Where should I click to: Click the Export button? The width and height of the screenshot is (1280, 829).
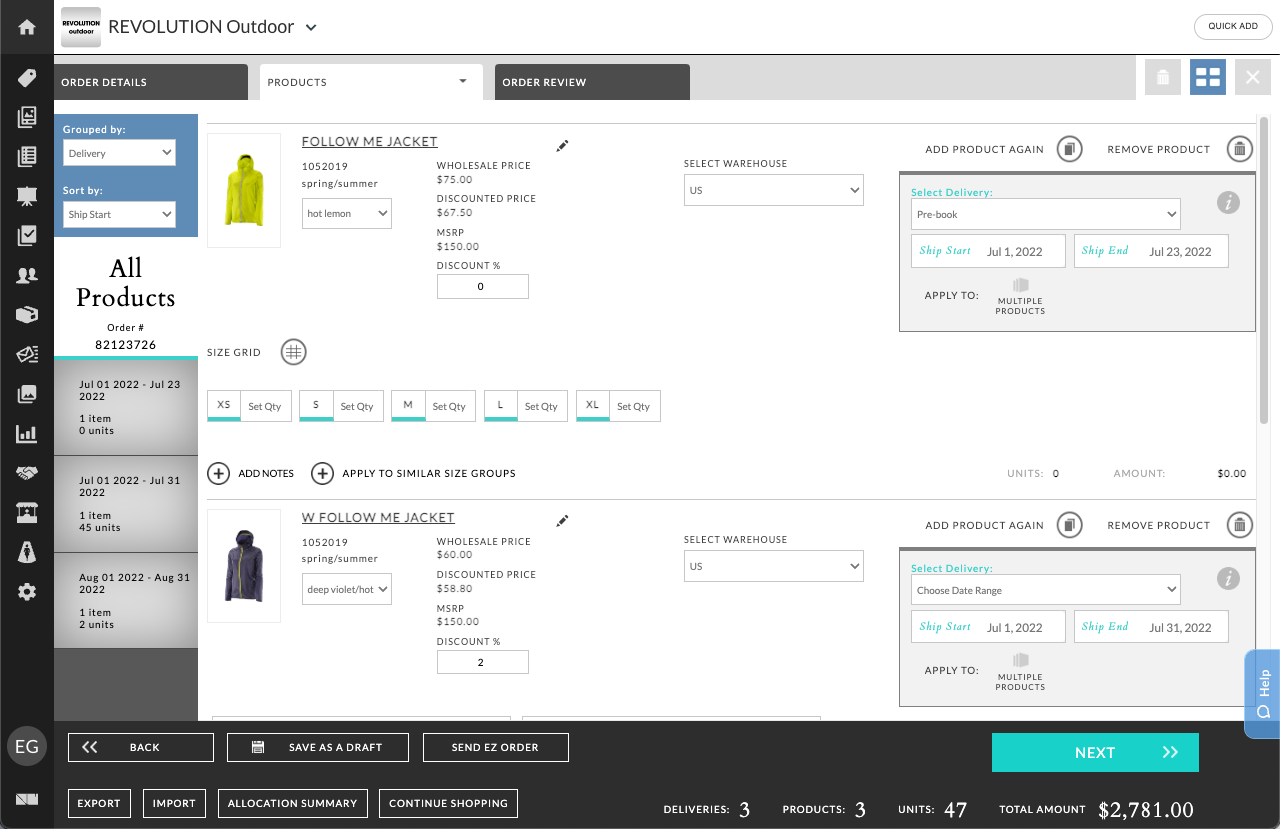coord(99,803)
